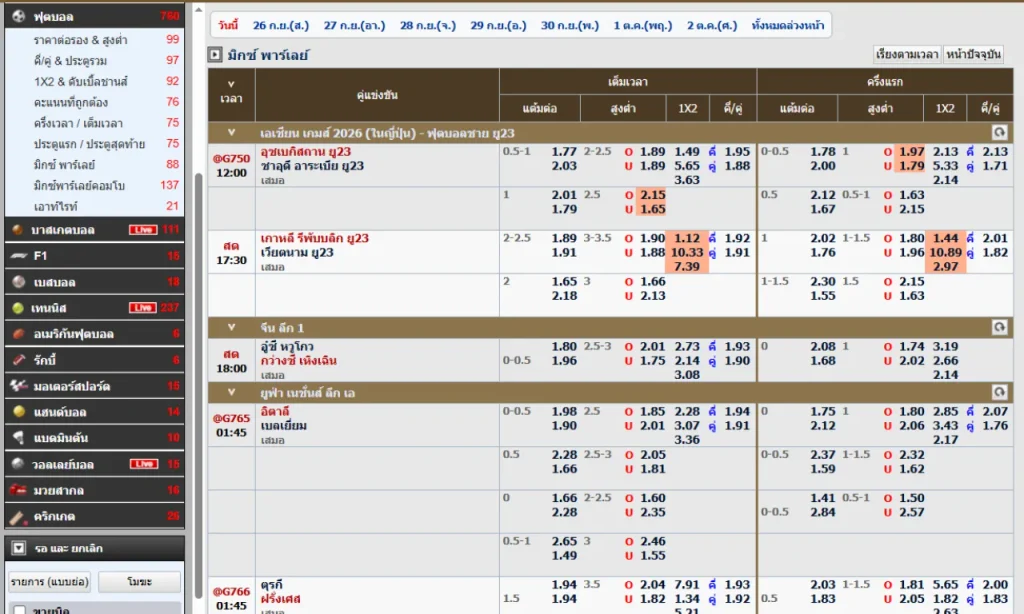Screen dimensions: 1024x614
Task: Open the badminton shuttlecock icon beside แบดมินตัน
Action: pyautogui.click(x=18, y=438)
